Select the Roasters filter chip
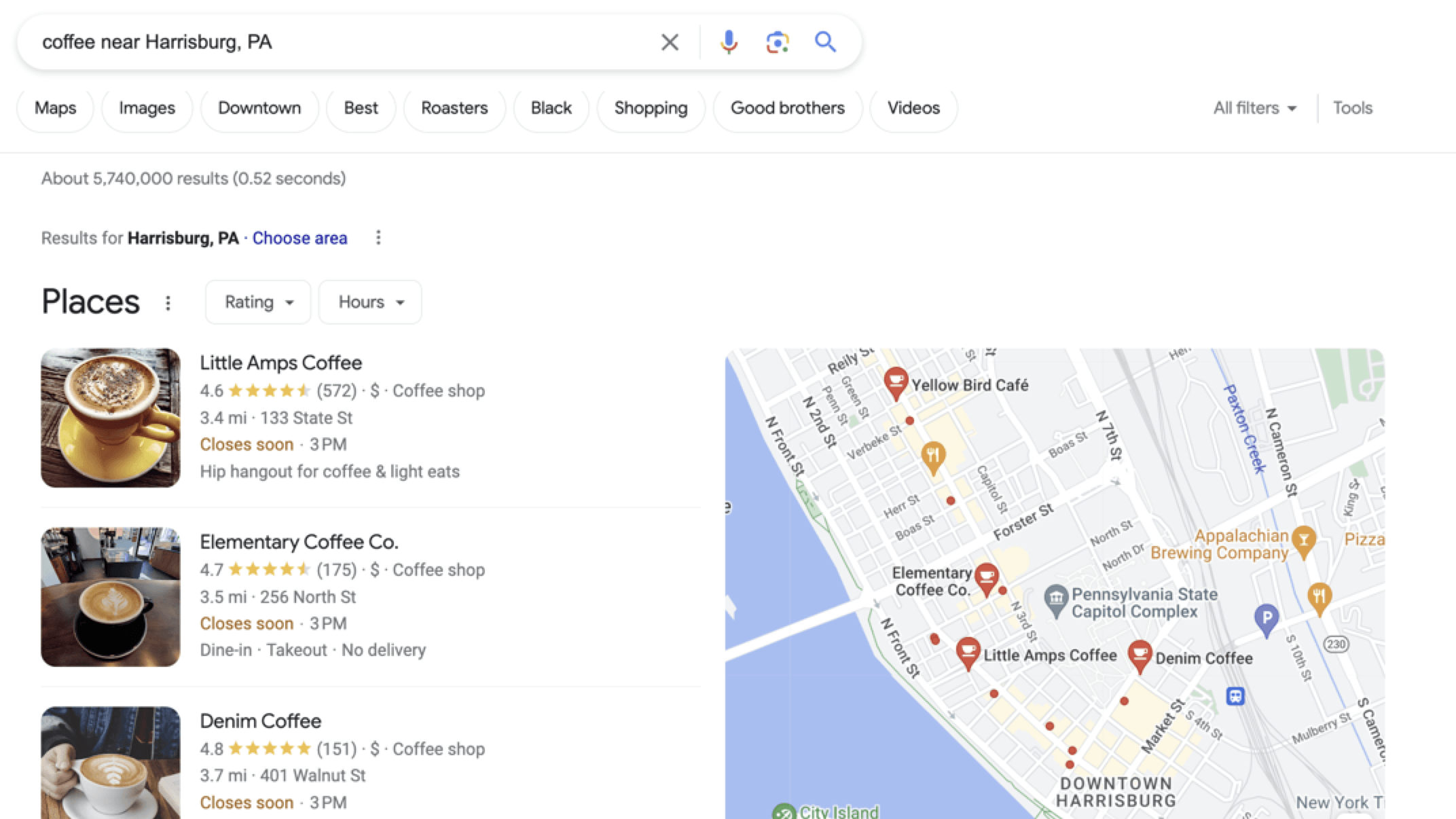The height and width of the screenshot is (819, 1456). [454, 108]
